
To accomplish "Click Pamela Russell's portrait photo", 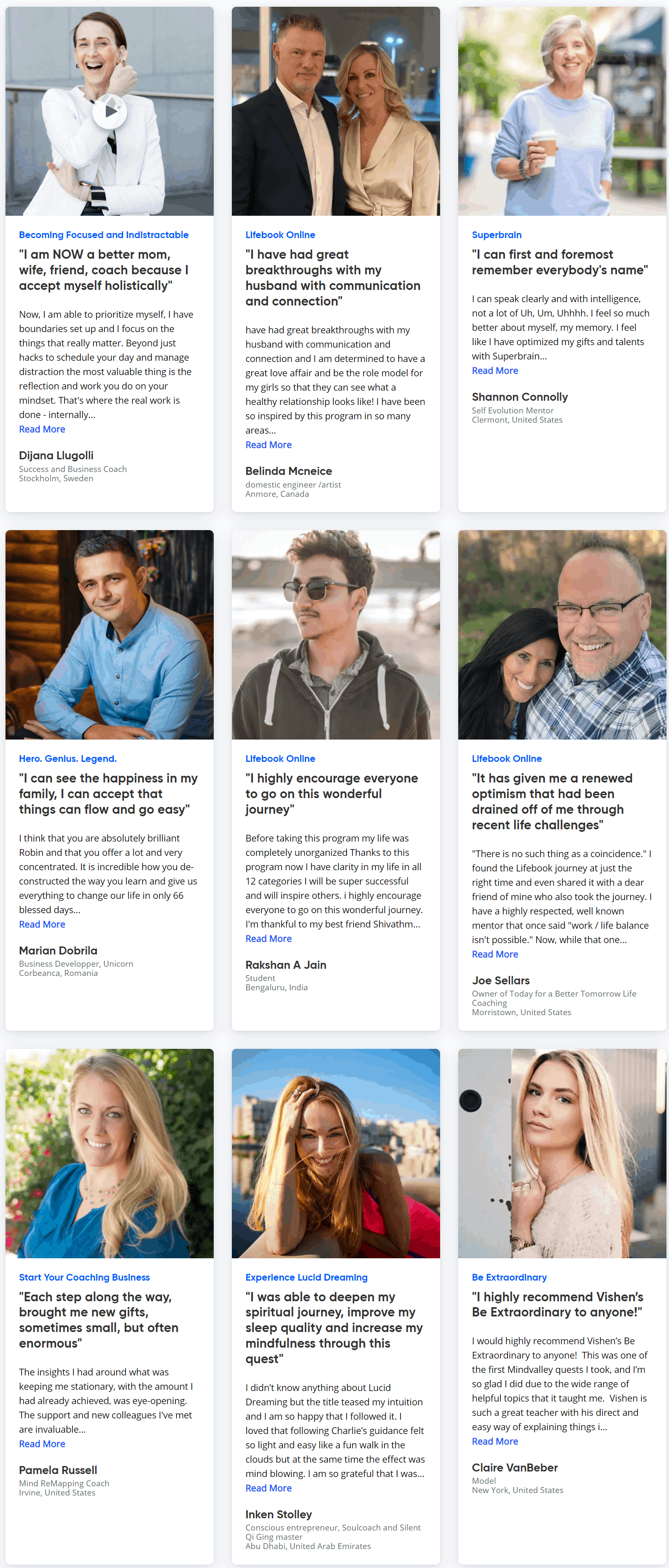I will [x=110, y=1153].
